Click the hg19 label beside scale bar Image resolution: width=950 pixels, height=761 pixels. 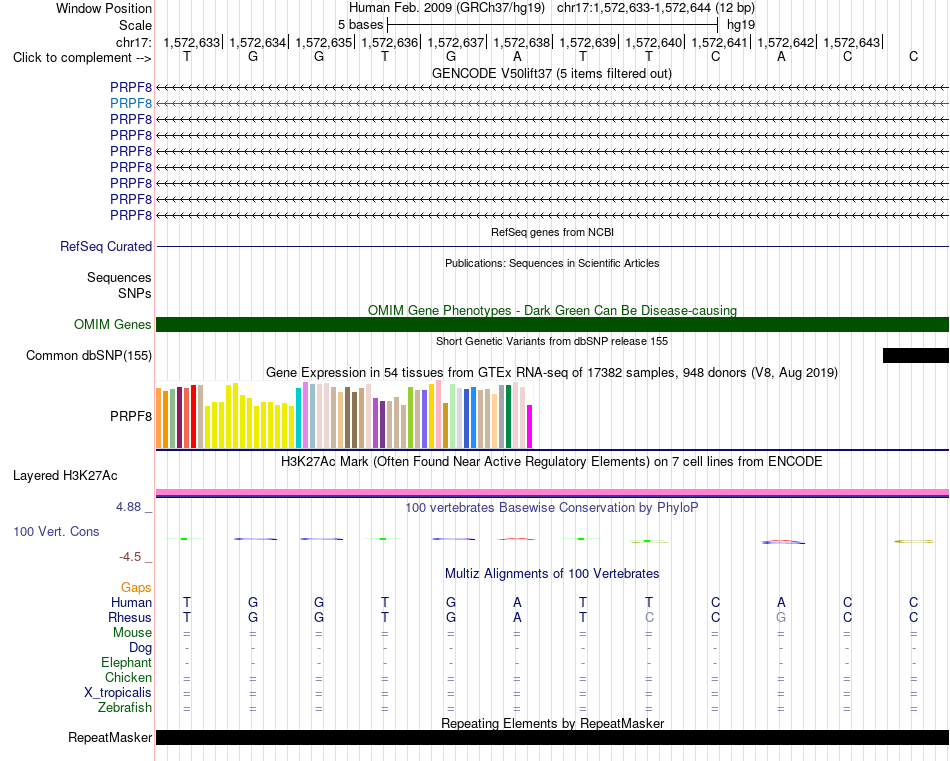click(741, 25)
